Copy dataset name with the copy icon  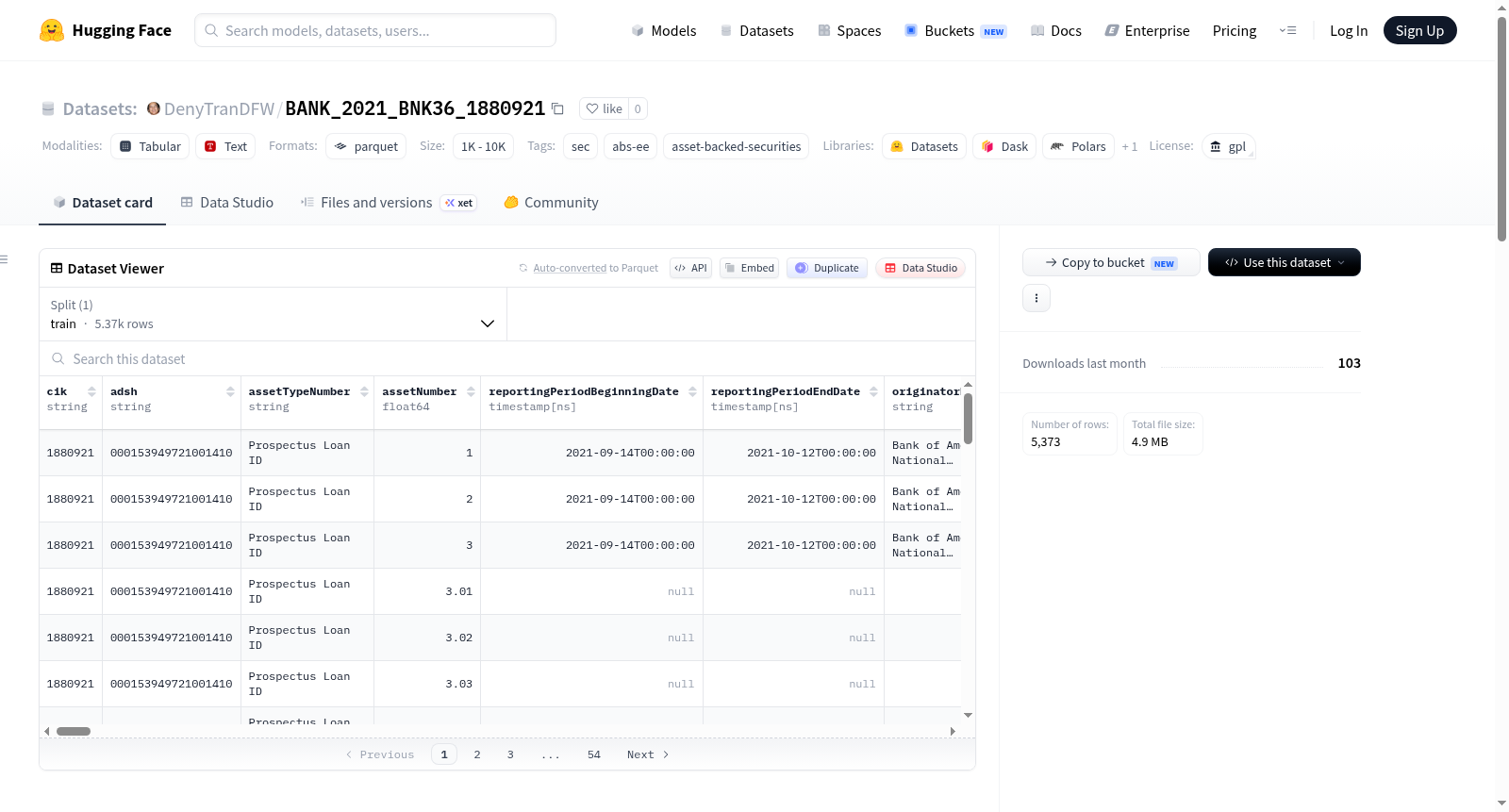[x=557, y=108]
